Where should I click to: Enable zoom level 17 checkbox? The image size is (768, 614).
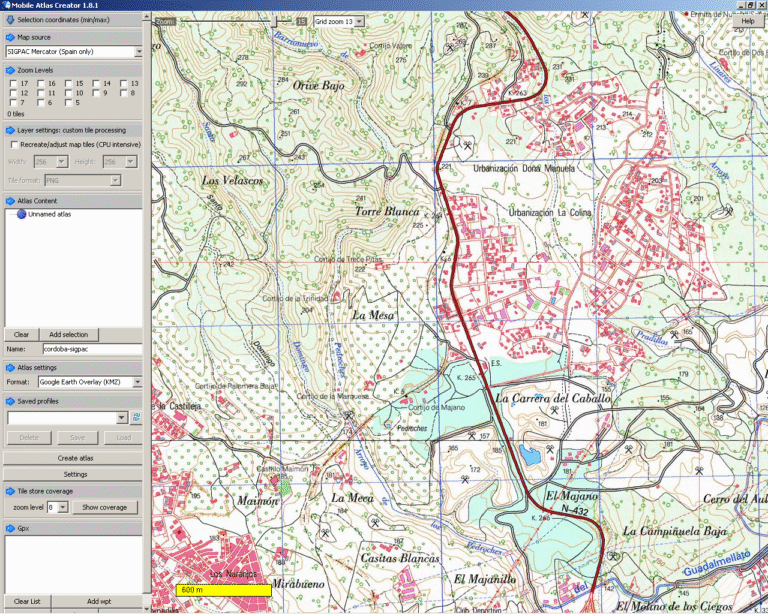point(12,83)
